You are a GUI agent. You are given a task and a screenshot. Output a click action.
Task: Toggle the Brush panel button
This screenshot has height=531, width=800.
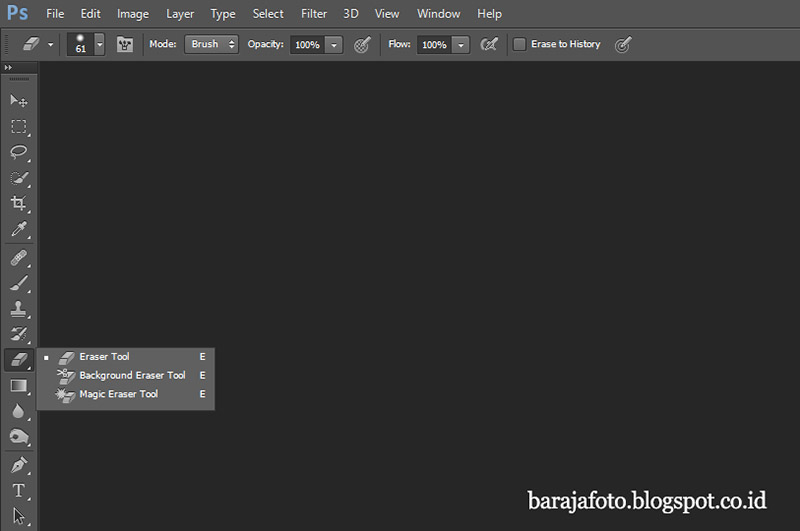point(124,44)
